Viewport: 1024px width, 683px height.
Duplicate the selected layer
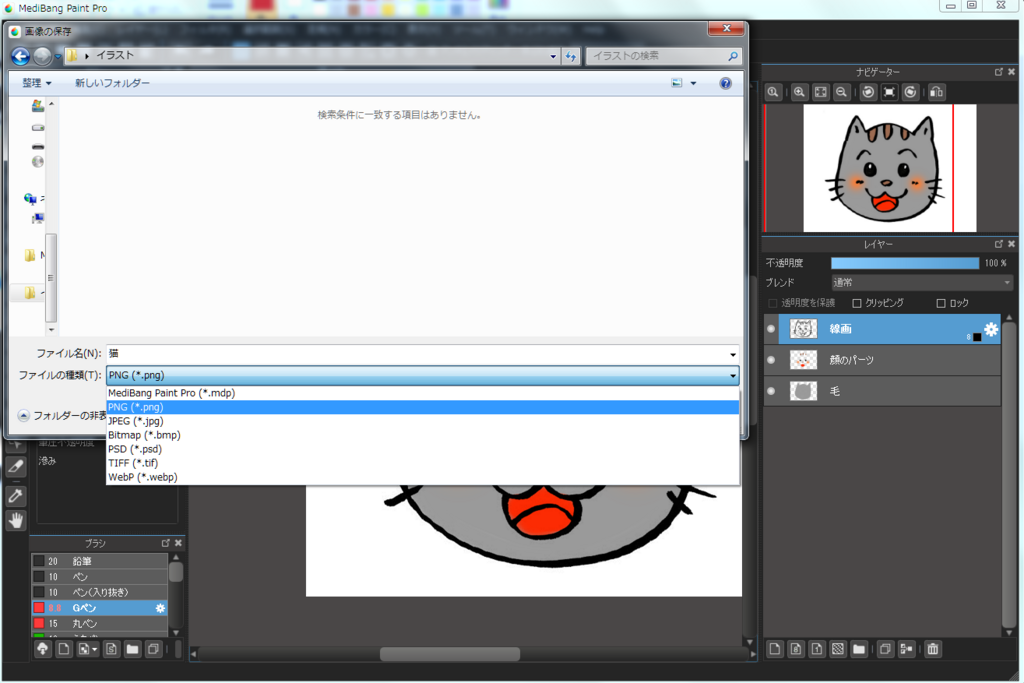[x=885, y=648]
